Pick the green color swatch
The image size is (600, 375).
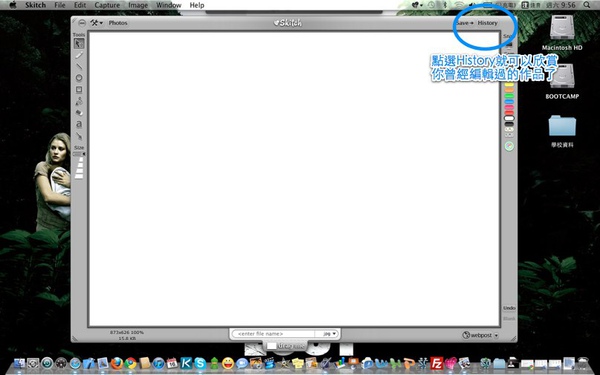click(x=509, y=96)
